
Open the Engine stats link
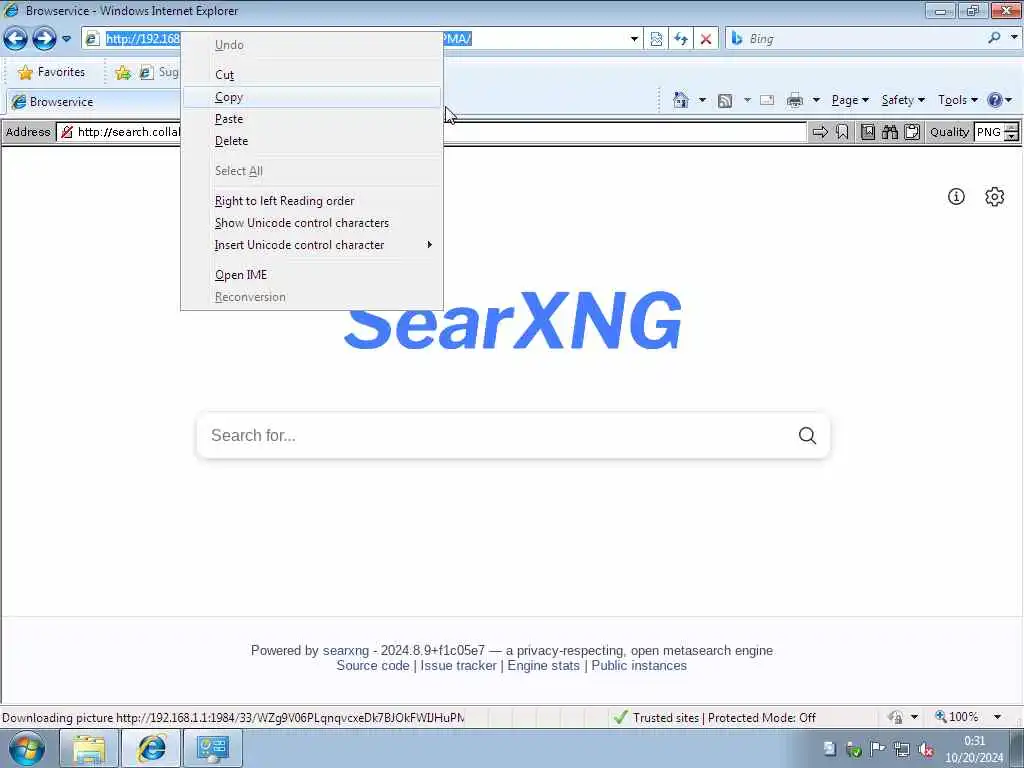(543, 665)
